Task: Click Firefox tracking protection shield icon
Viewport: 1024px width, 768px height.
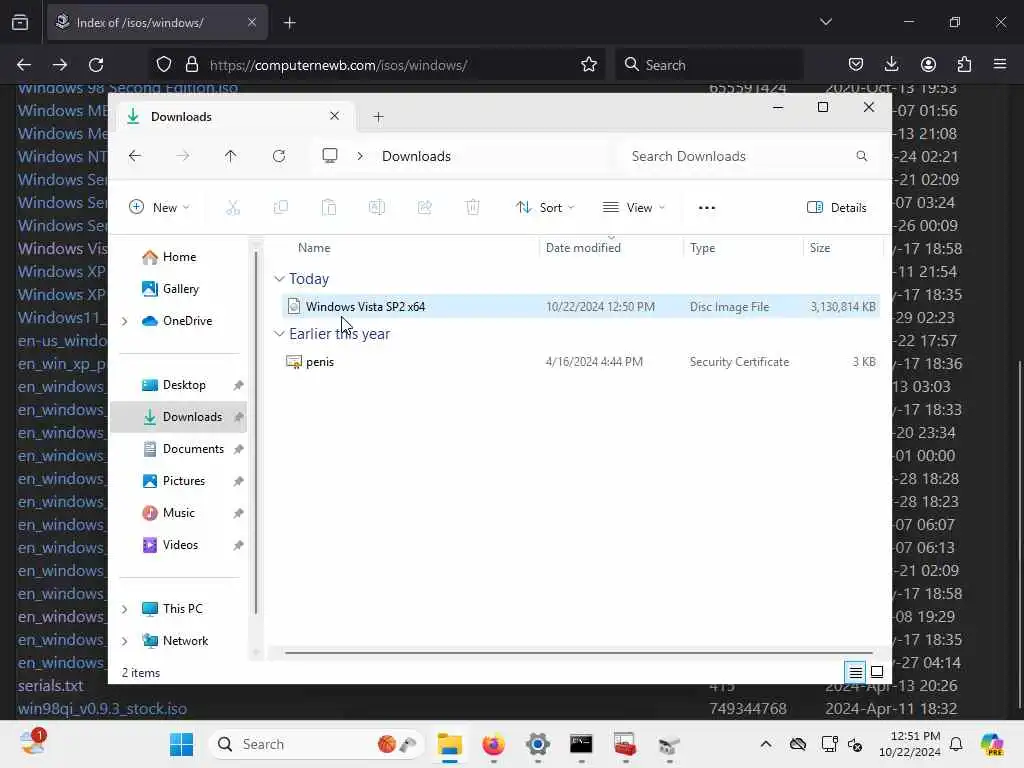Action: (x=164, y=65)
